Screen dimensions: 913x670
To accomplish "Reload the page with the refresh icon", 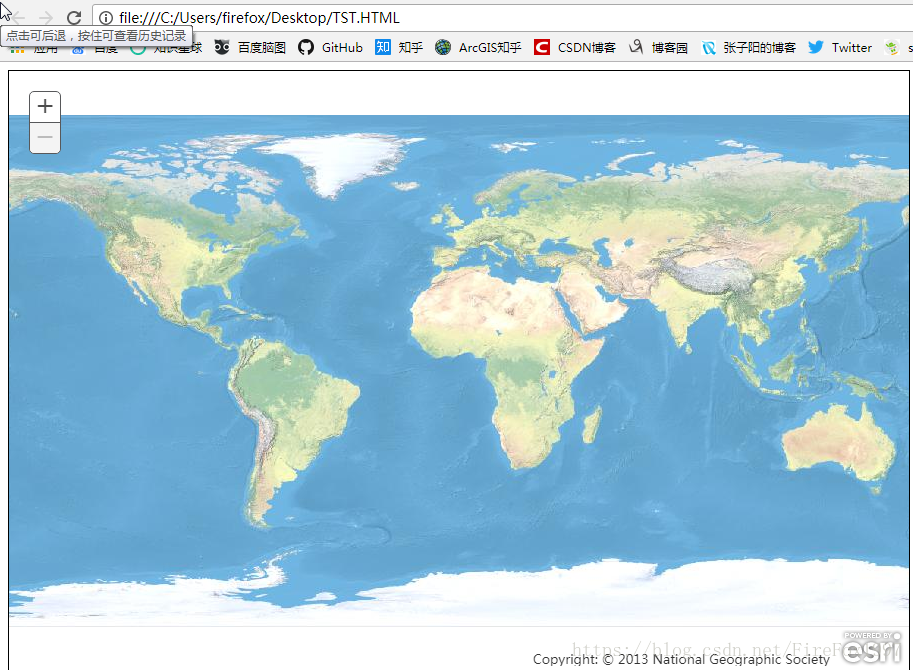I will pyautogui.click(x=74, y=17).
